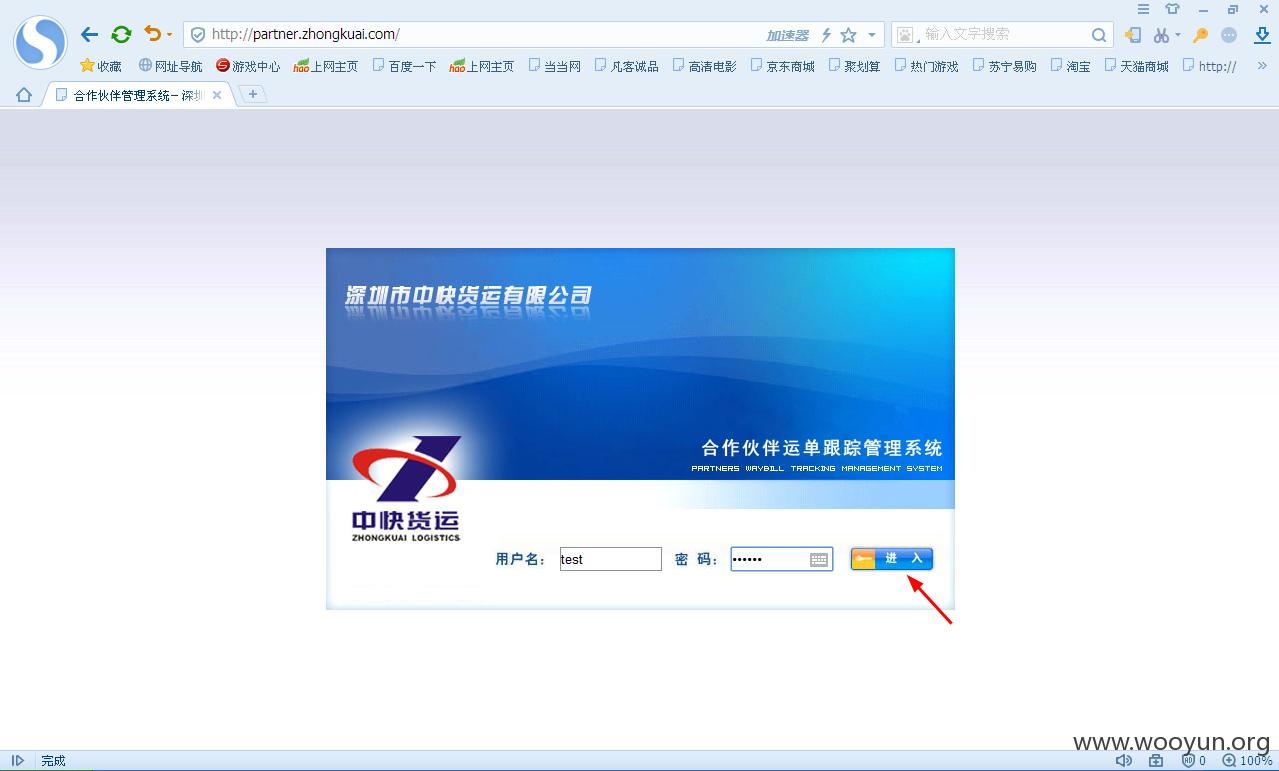The height and width of the screenshot is (771, 1279).
Task: Toggle the lightning speed mode icon
Action: [826, 35]
